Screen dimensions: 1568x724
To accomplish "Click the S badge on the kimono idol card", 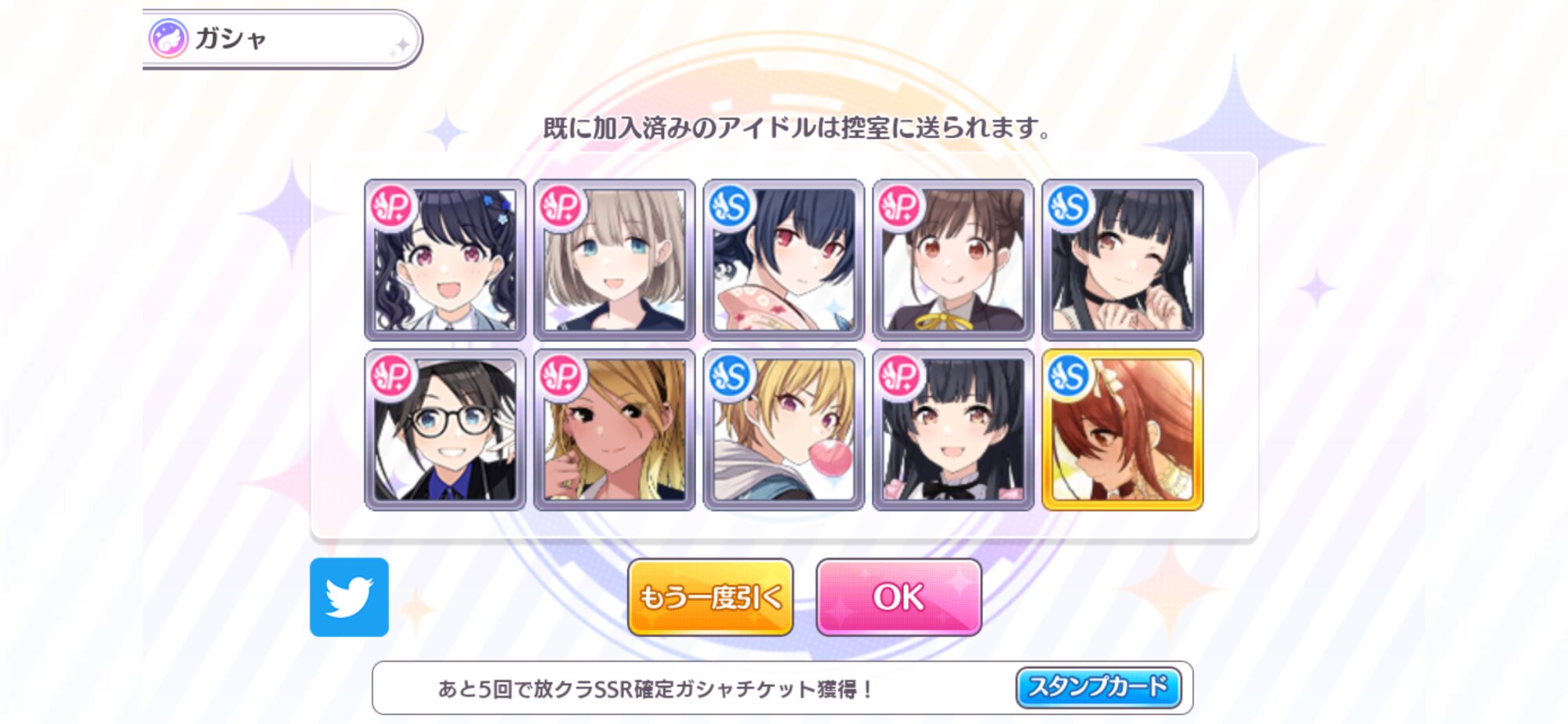I will (731, 206).
